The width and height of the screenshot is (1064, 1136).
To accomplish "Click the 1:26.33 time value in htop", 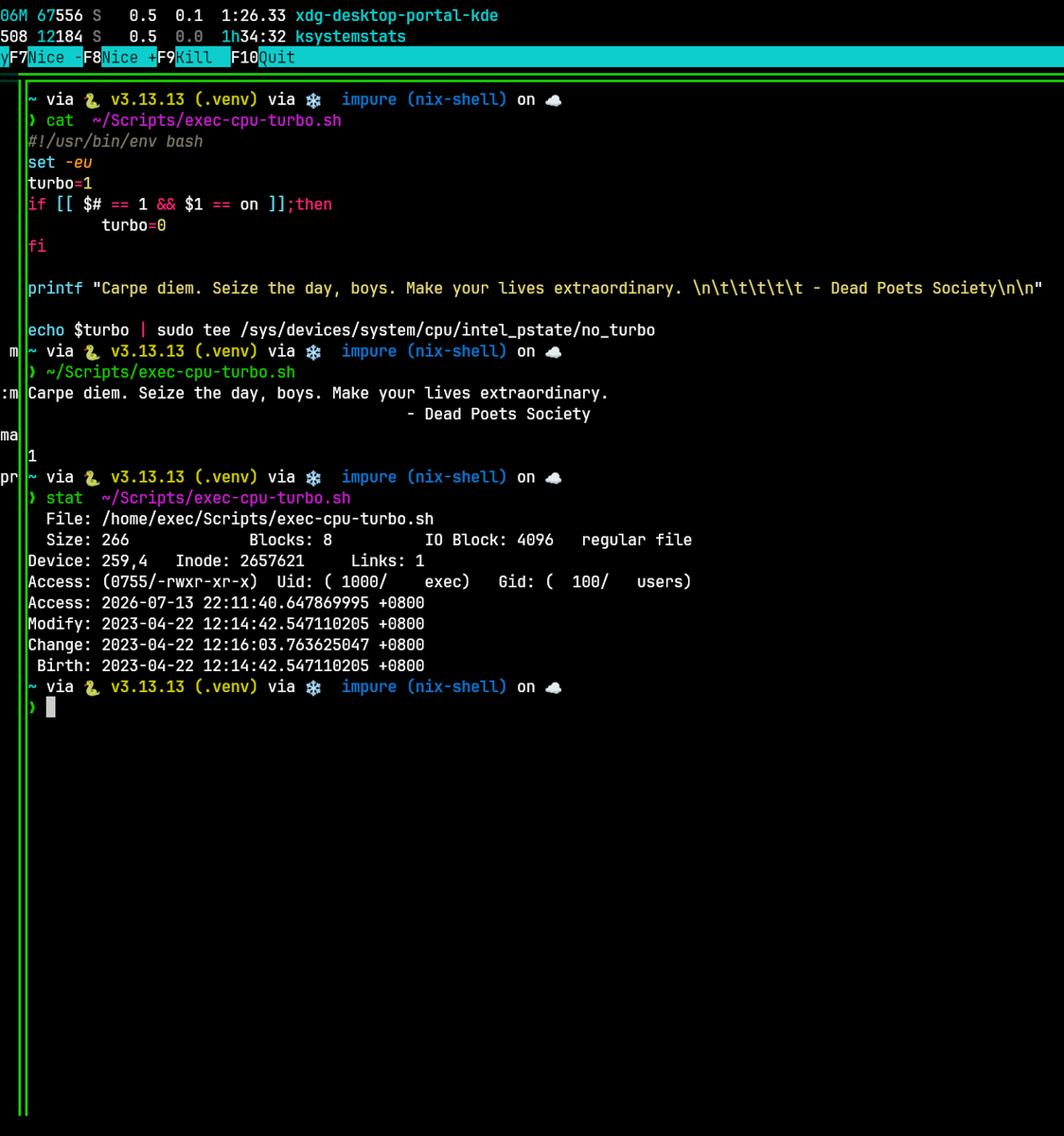I will pos(254,16).
